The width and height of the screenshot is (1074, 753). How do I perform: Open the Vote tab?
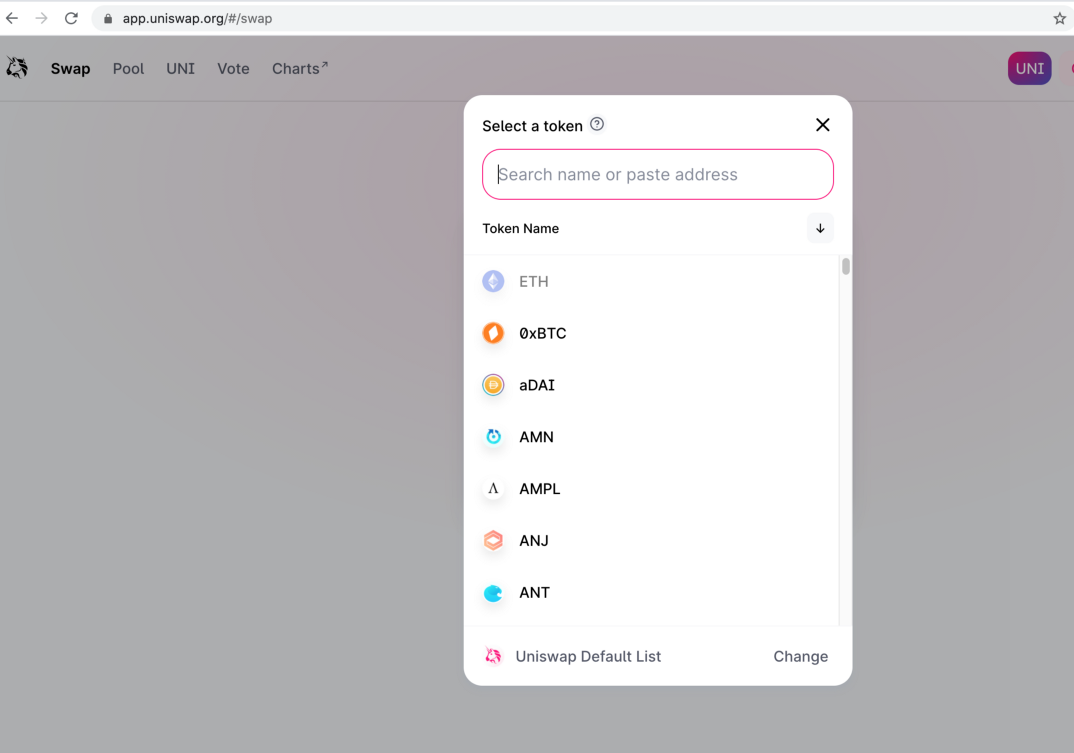pos(233,69)
